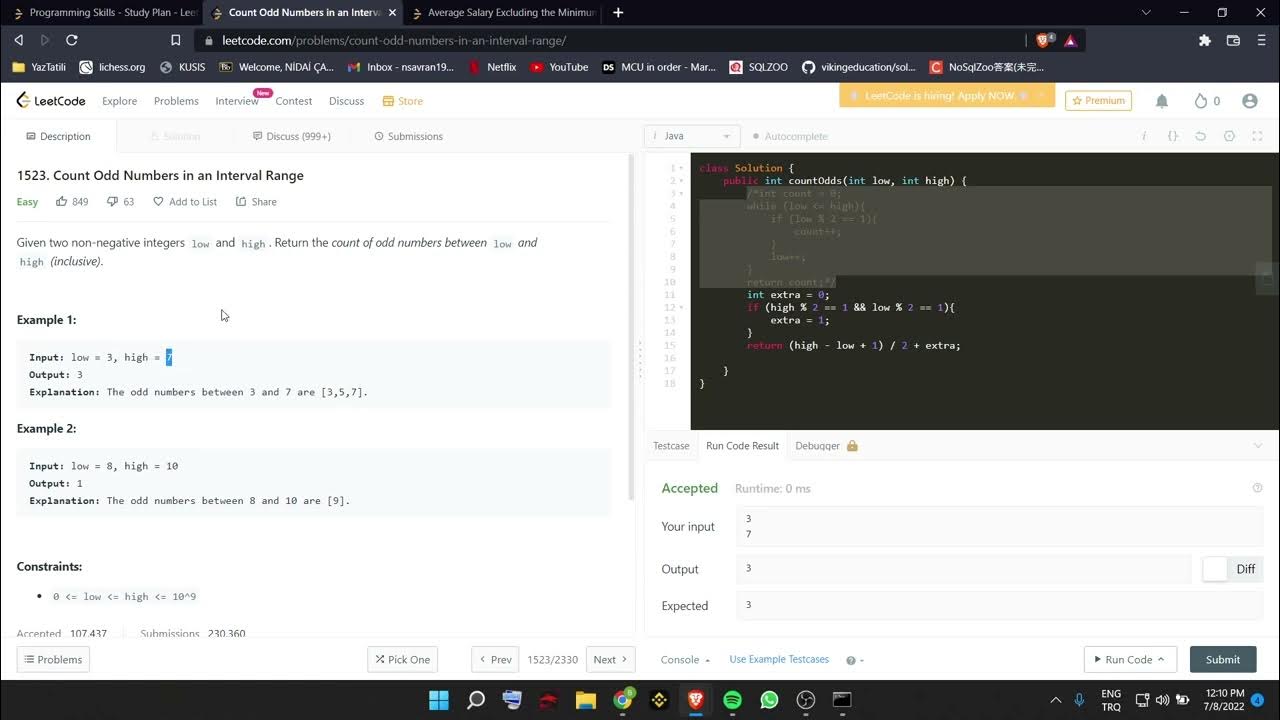Switch to Programming Skills browser tab
Viewport: 1280px width, 720px height.
tap(104, 13)
